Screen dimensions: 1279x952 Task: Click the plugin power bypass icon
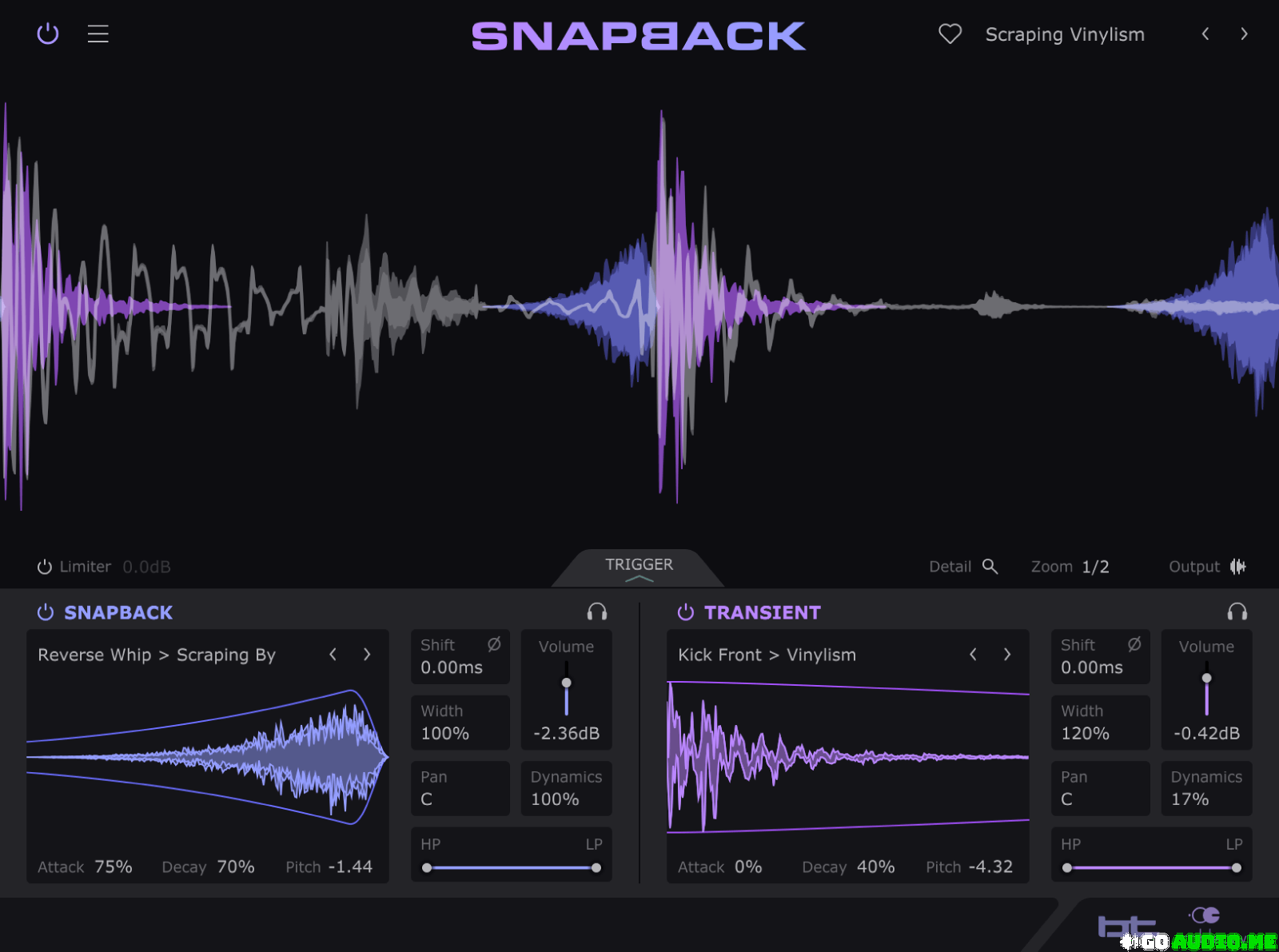[48, 34]
